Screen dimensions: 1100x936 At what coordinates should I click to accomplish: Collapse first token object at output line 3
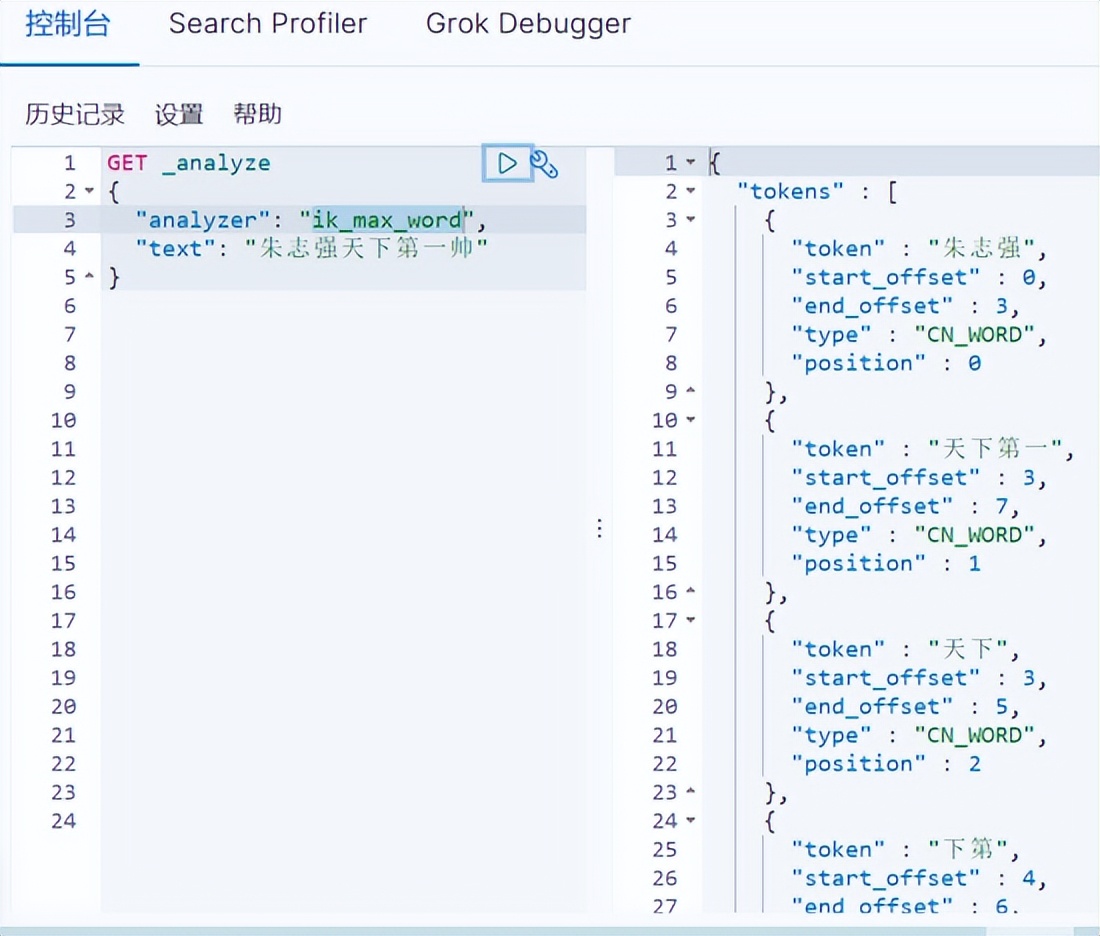coord(690,220)
